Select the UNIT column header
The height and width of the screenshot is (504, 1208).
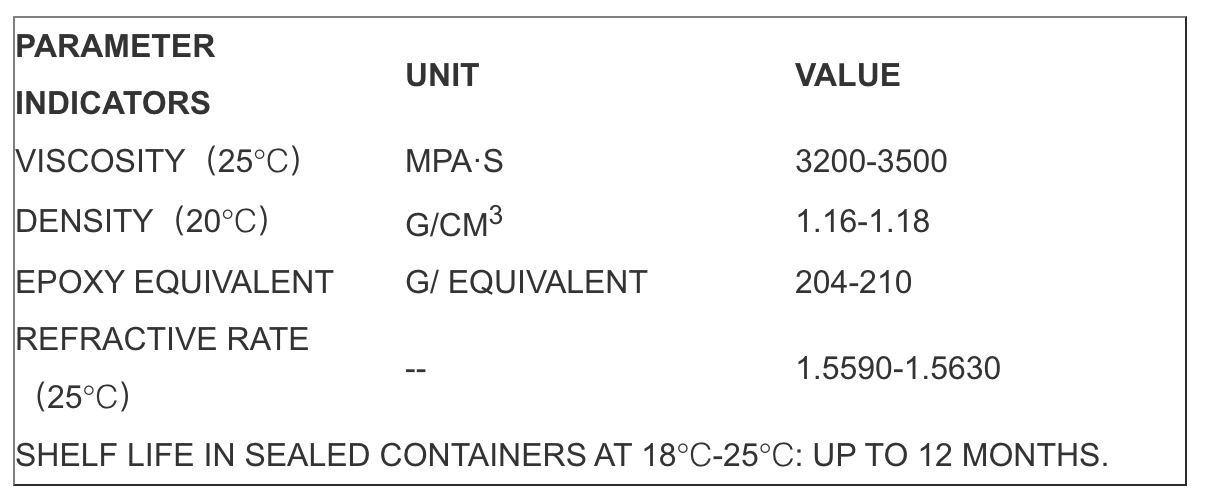click(442, 76)
